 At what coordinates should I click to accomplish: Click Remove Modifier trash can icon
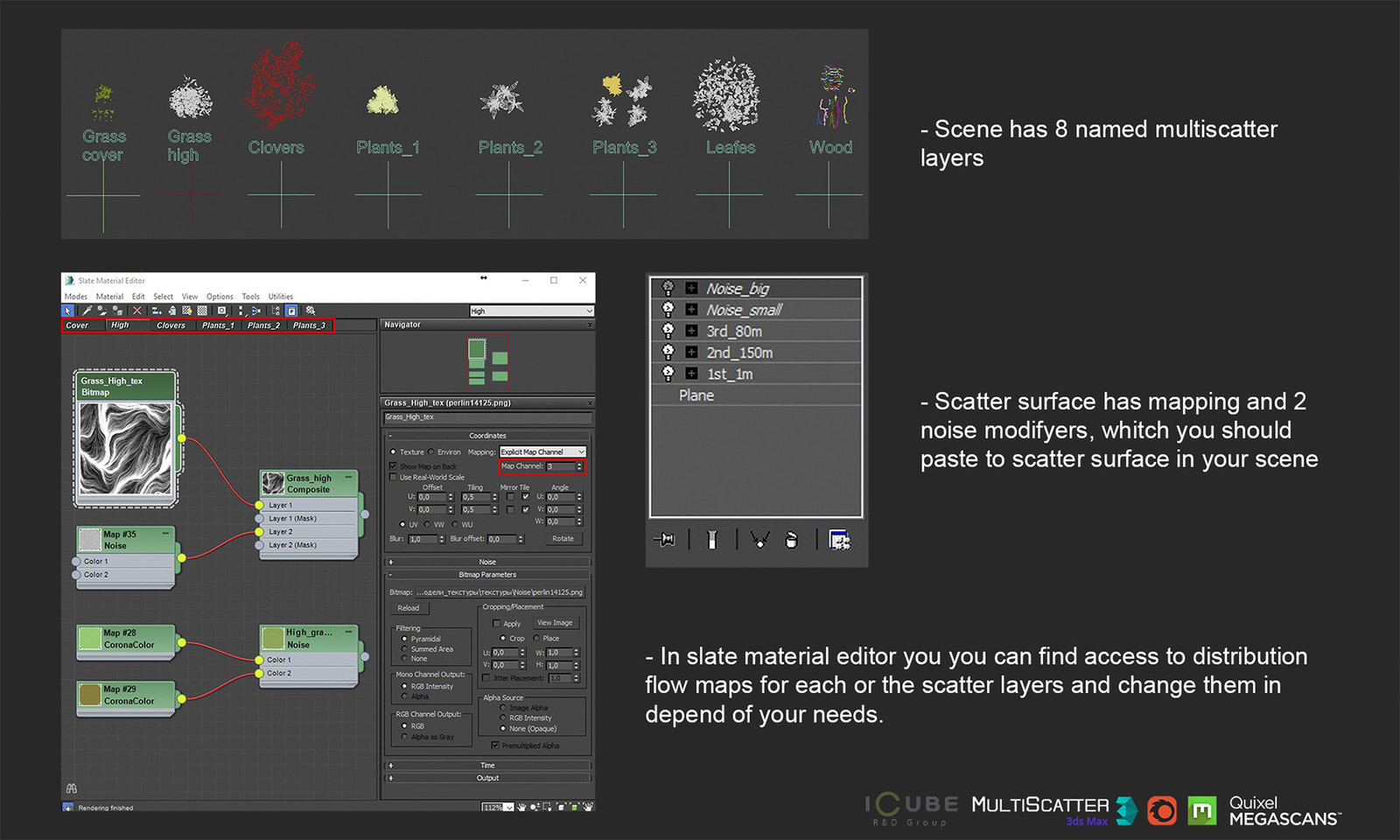(791, 540)
